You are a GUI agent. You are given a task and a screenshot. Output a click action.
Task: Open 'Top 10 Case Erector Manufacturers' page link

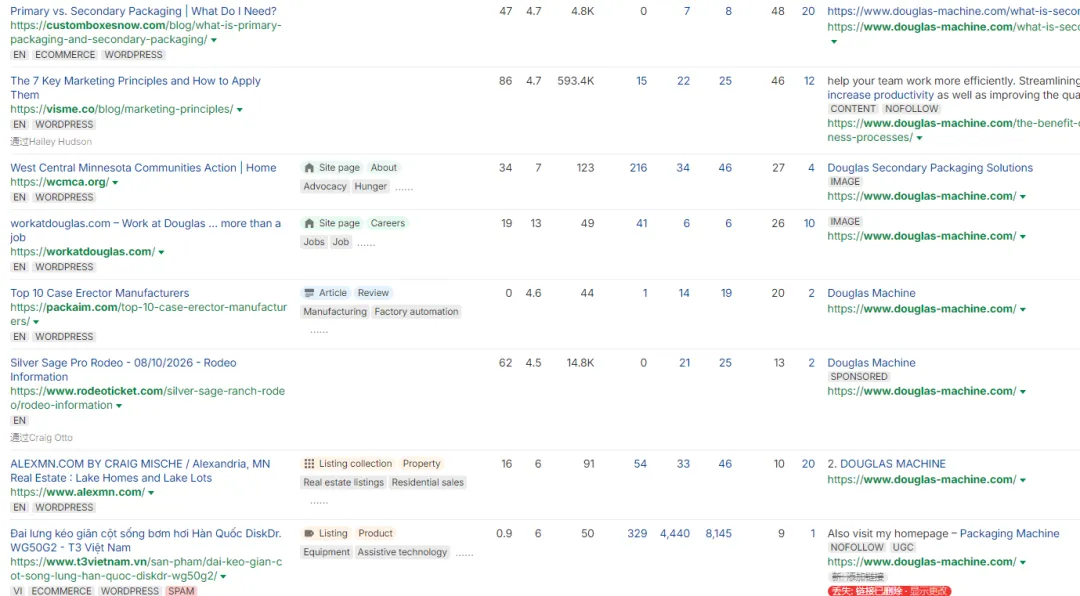99,293
